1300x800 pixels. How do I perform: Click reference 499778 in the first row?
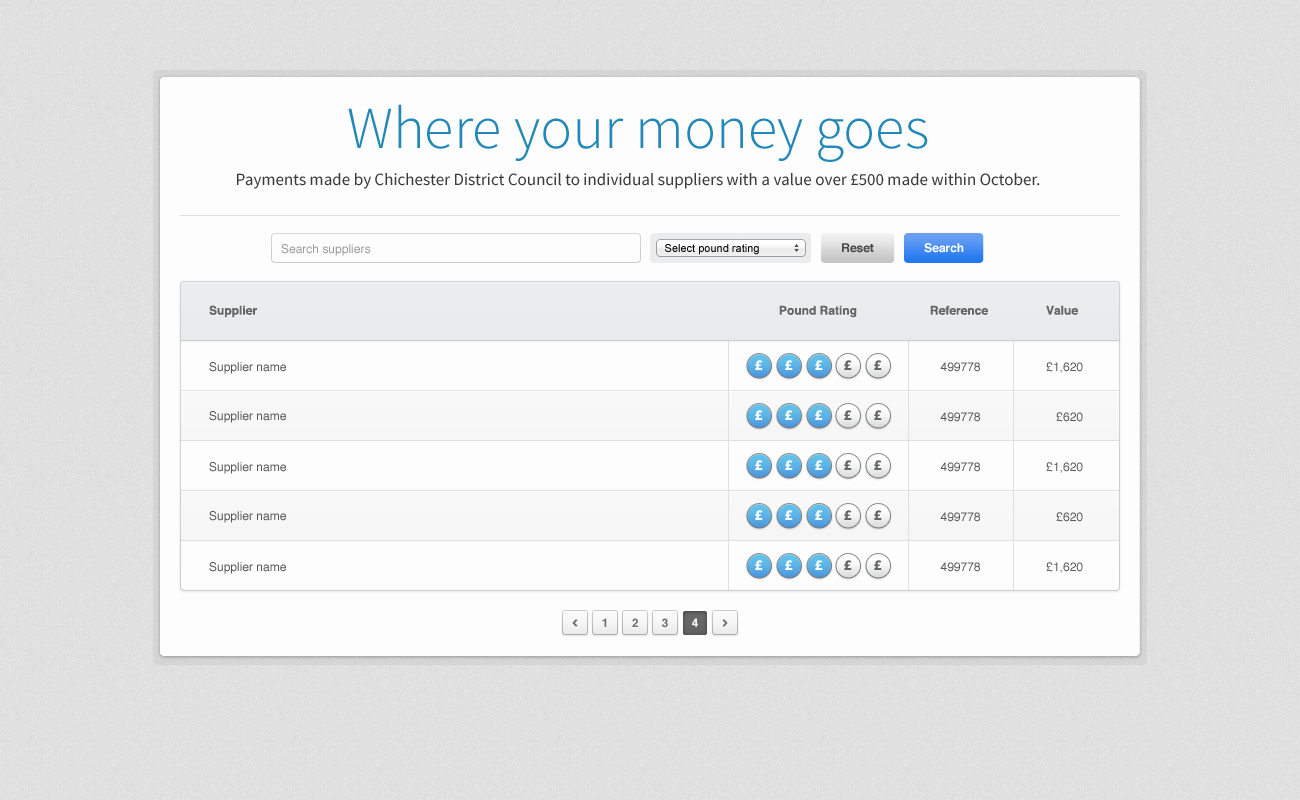click(960, 367)
